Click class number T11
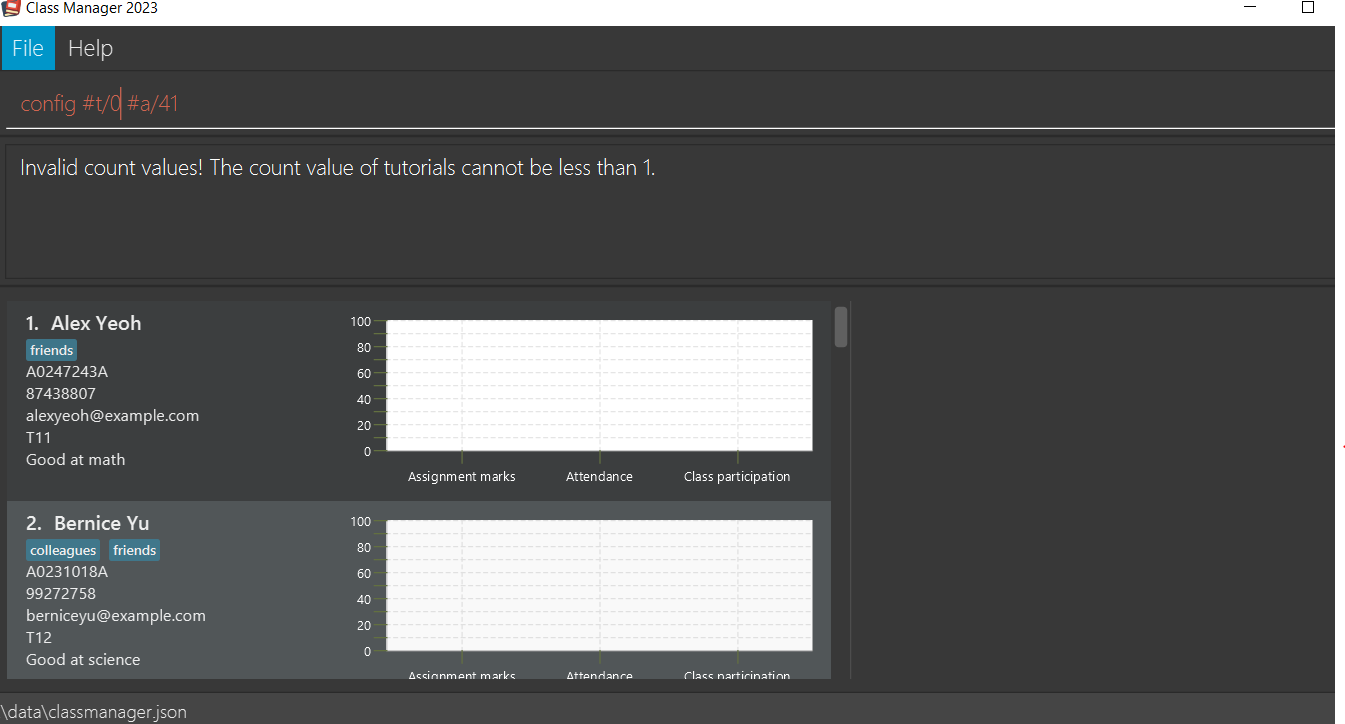This screenshot has width=1345, height=724. 39,438
